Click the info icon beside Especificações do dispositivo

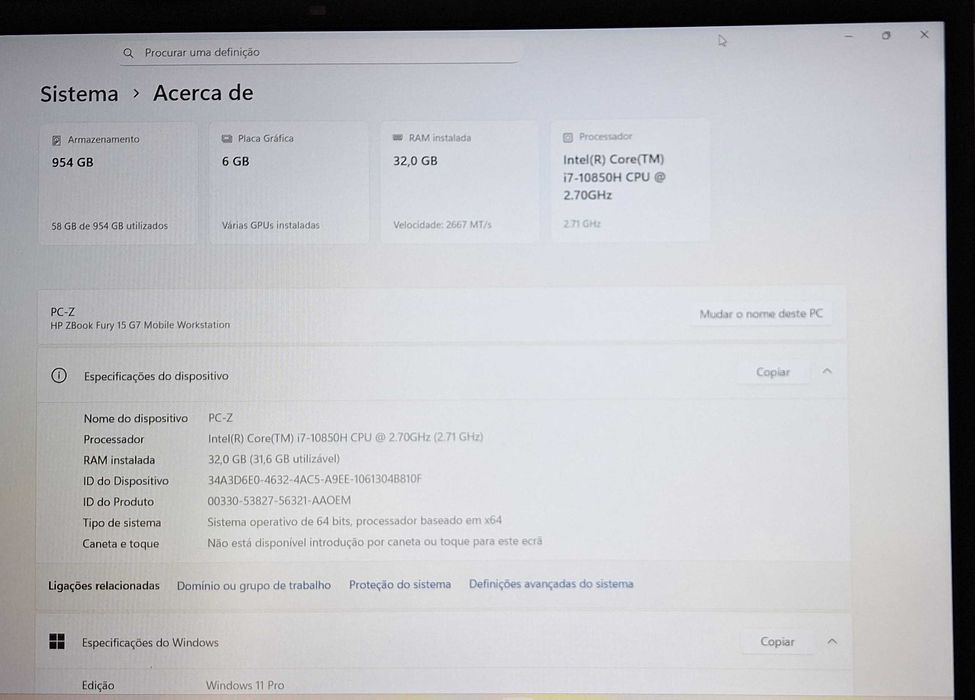click(x=59, y=375)
